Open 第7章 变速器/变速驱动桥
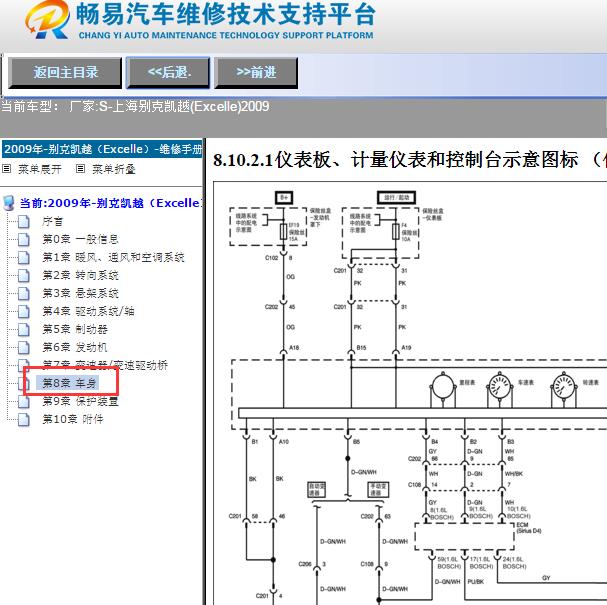 pyautogui.click(x=105, y=365)
